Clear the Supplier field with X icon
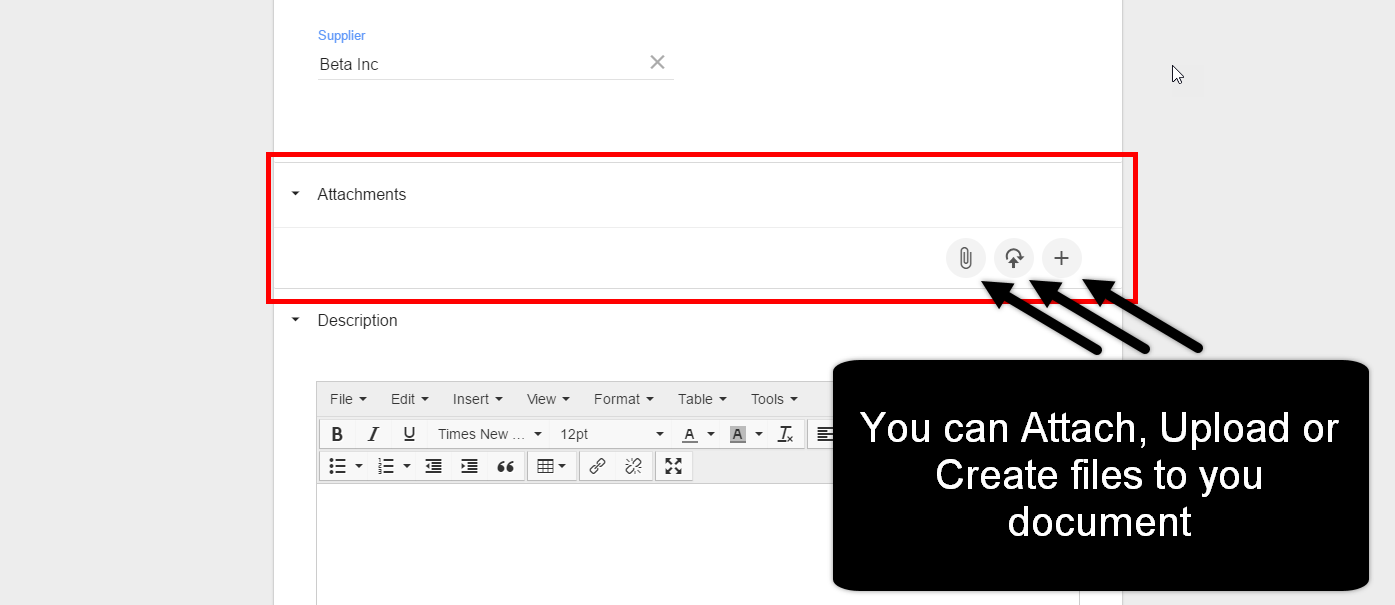Viewport: 1395px width, 605px height. (x=657, y=62)
